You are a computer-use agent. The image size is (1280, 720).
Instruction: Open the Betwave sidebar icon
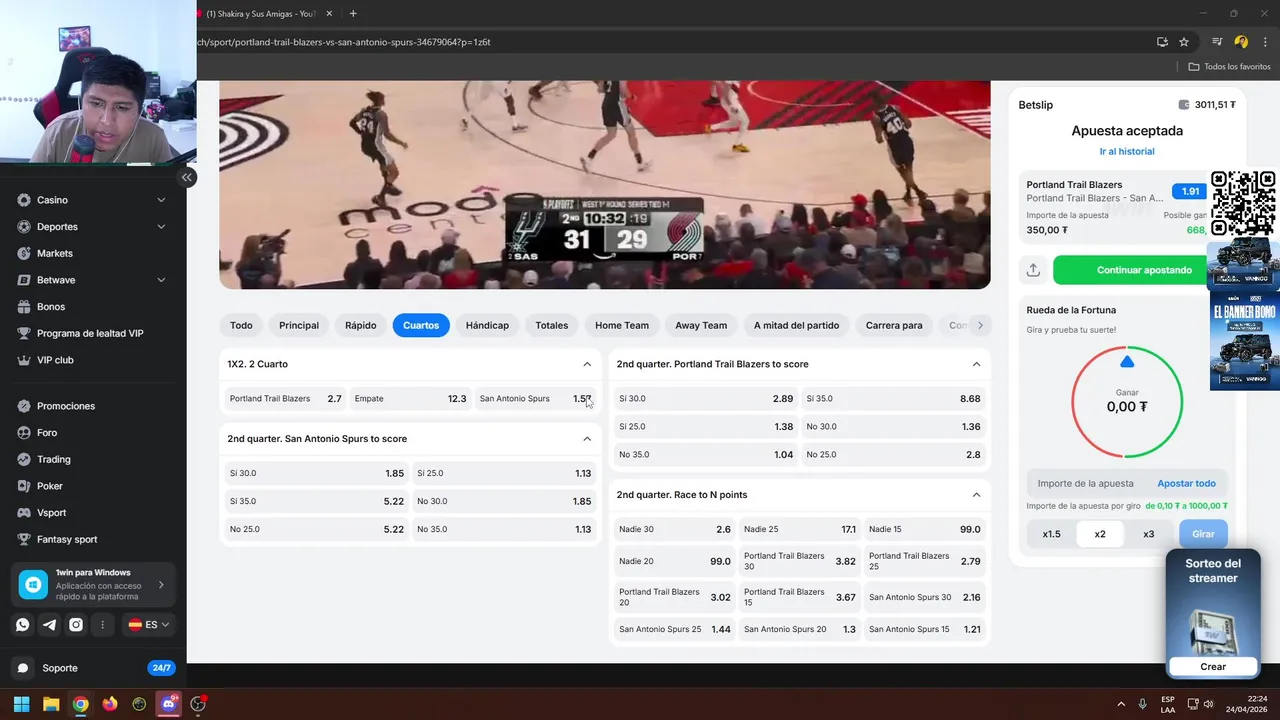click(23, 280)
